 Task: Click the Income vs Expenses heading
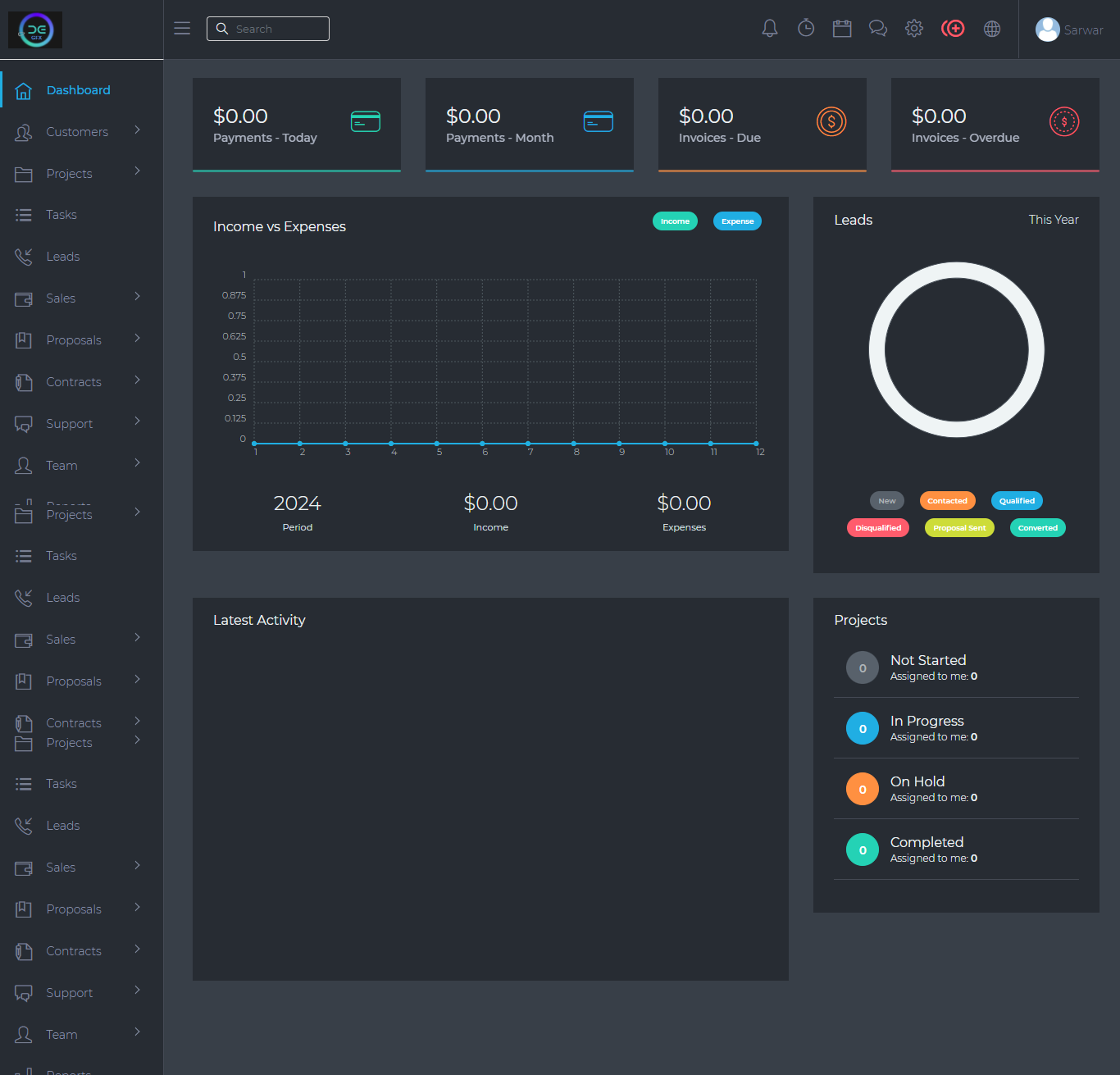[280, 226]
